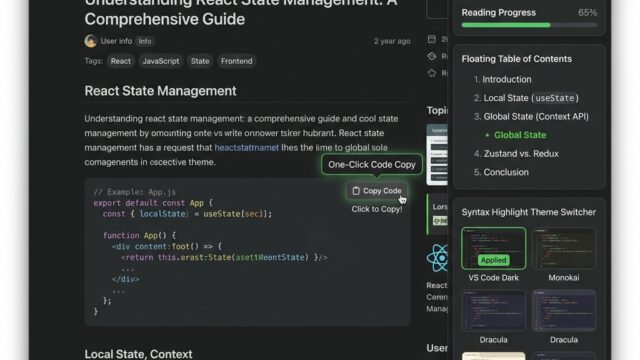The width and height of the screenshot is (640, 360).
Task: Click the Copy Code button
Action: (x=377, y=191)
